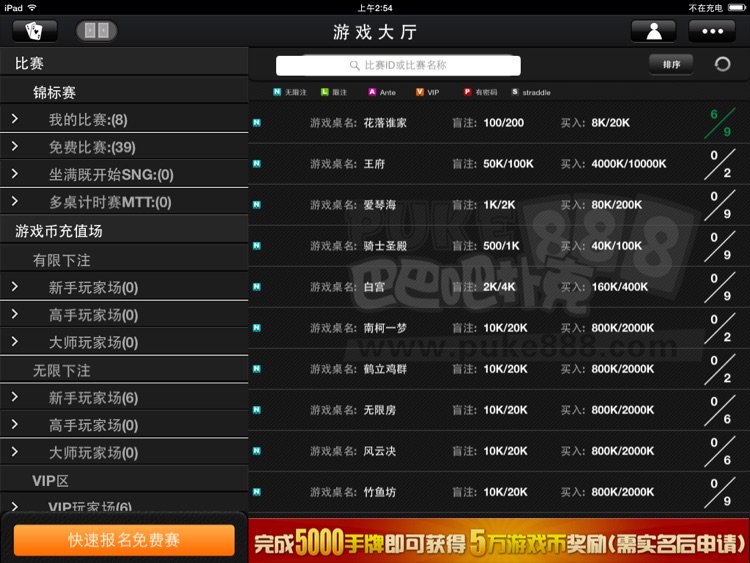The height and width of the screenshot is (563, 750).
Task: Click blinds value 500/1K
Action: click(501, 246)
